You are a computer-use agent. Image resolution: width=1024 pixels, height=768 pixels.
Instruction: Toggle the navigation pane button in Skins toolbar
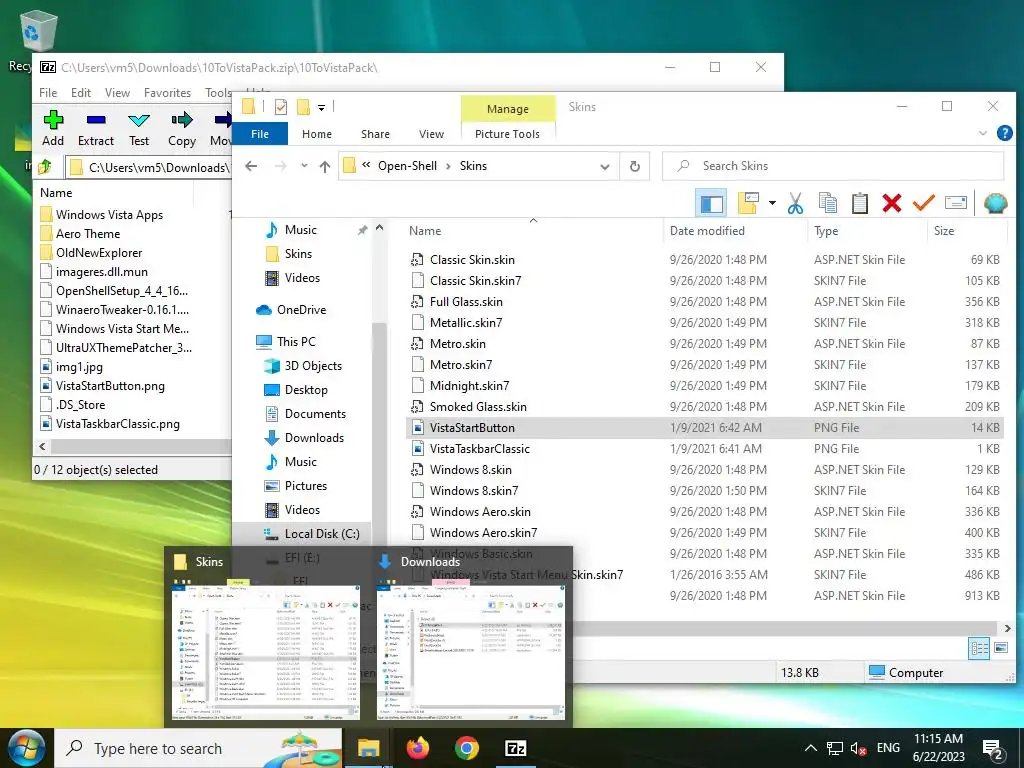point(711,204)
